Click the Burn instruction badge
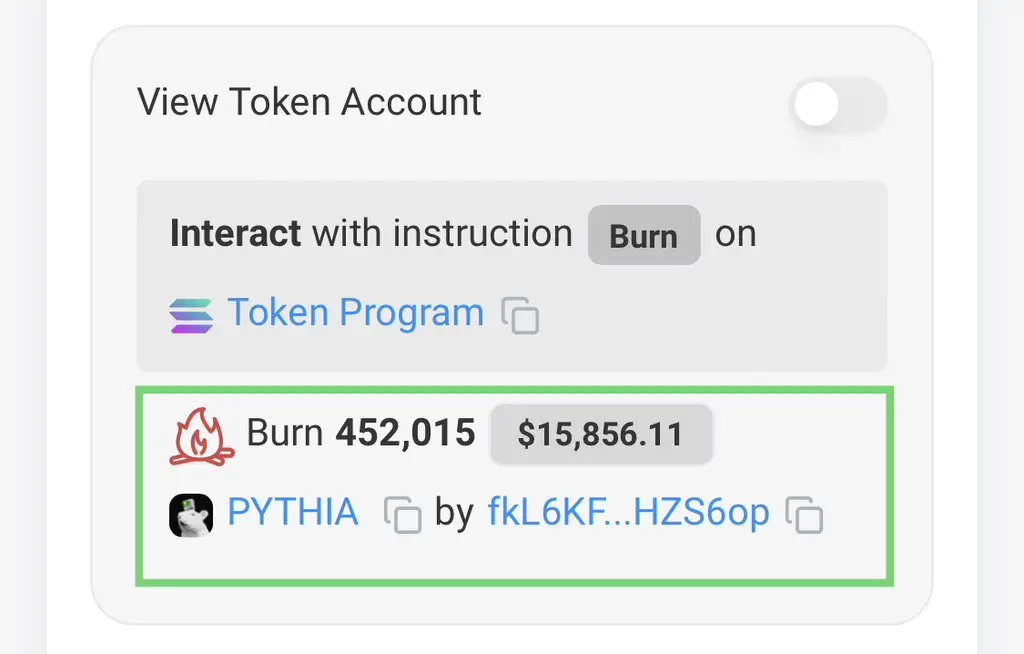The height and width of the screenshot is (654, 1024). pos(644,235)
